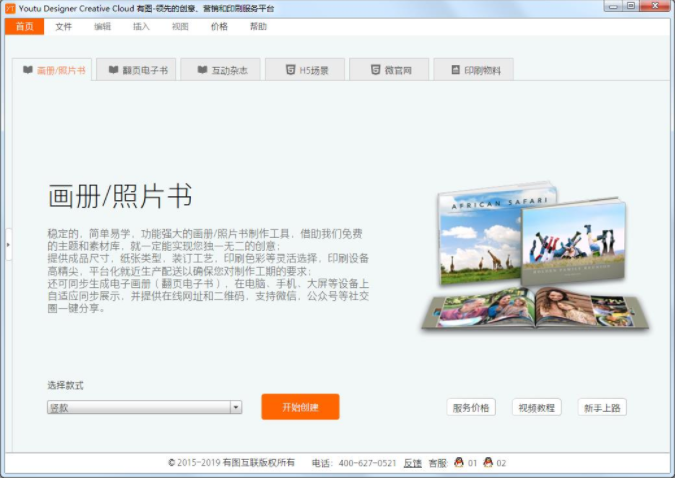
Task: Click the 画册/照片书 heading text
Action: (x=120, y=196)
